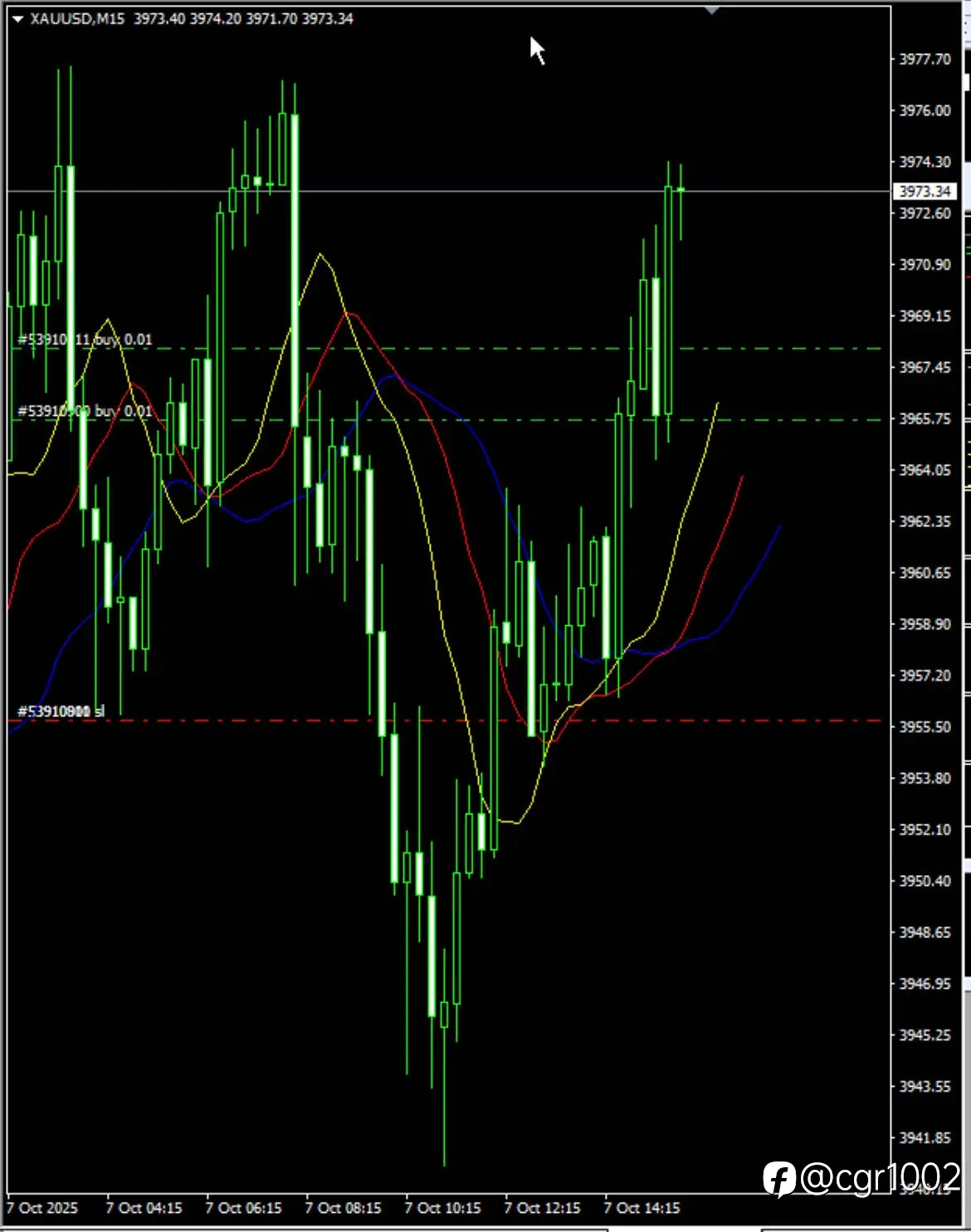The width and height of the screenshot is (971, 1232).
Task: Click the '7 Oct 06:15' time axis label
Action: click(x=243, y=1208)
